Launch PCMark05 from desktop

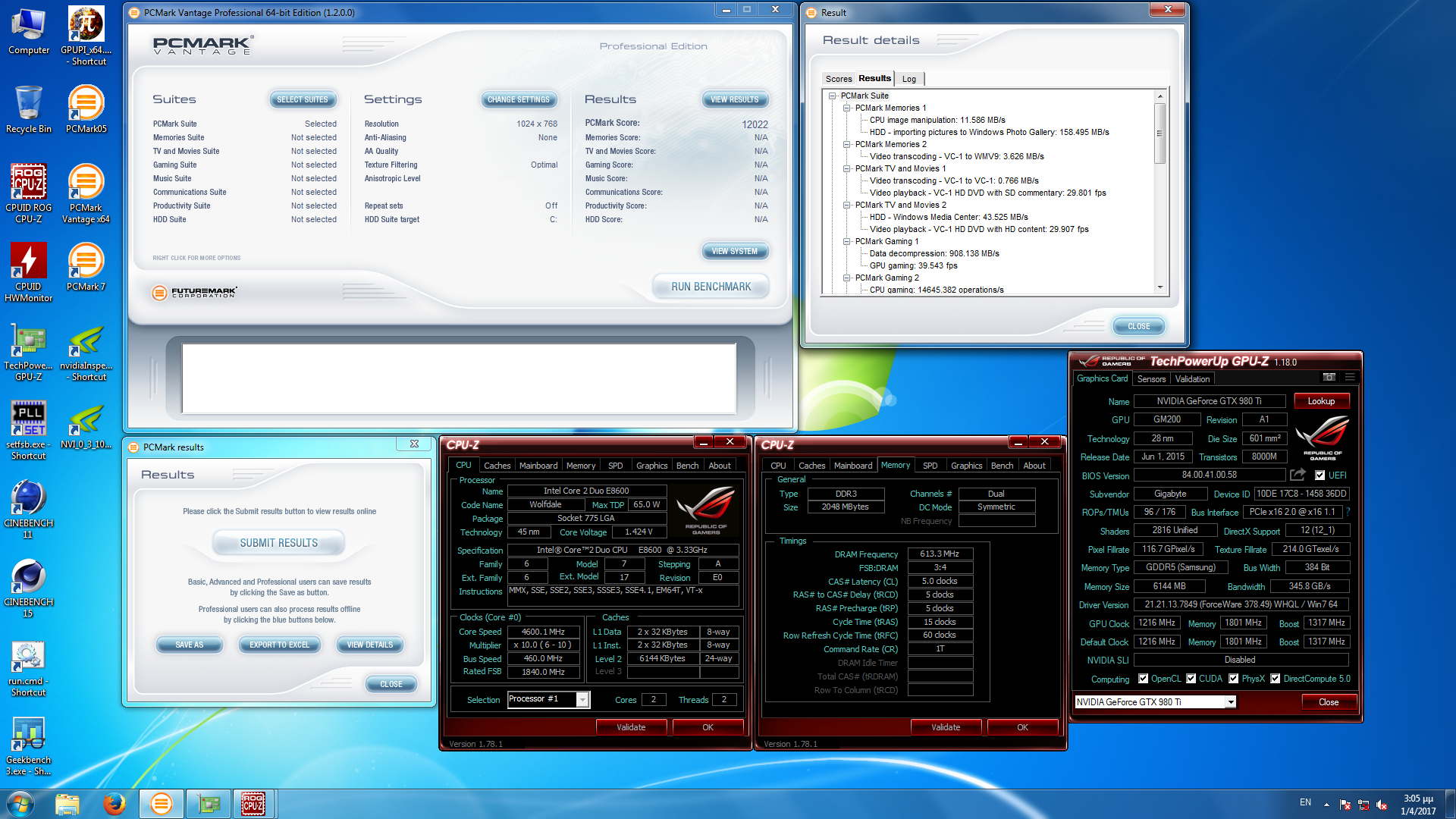[86, 109]
